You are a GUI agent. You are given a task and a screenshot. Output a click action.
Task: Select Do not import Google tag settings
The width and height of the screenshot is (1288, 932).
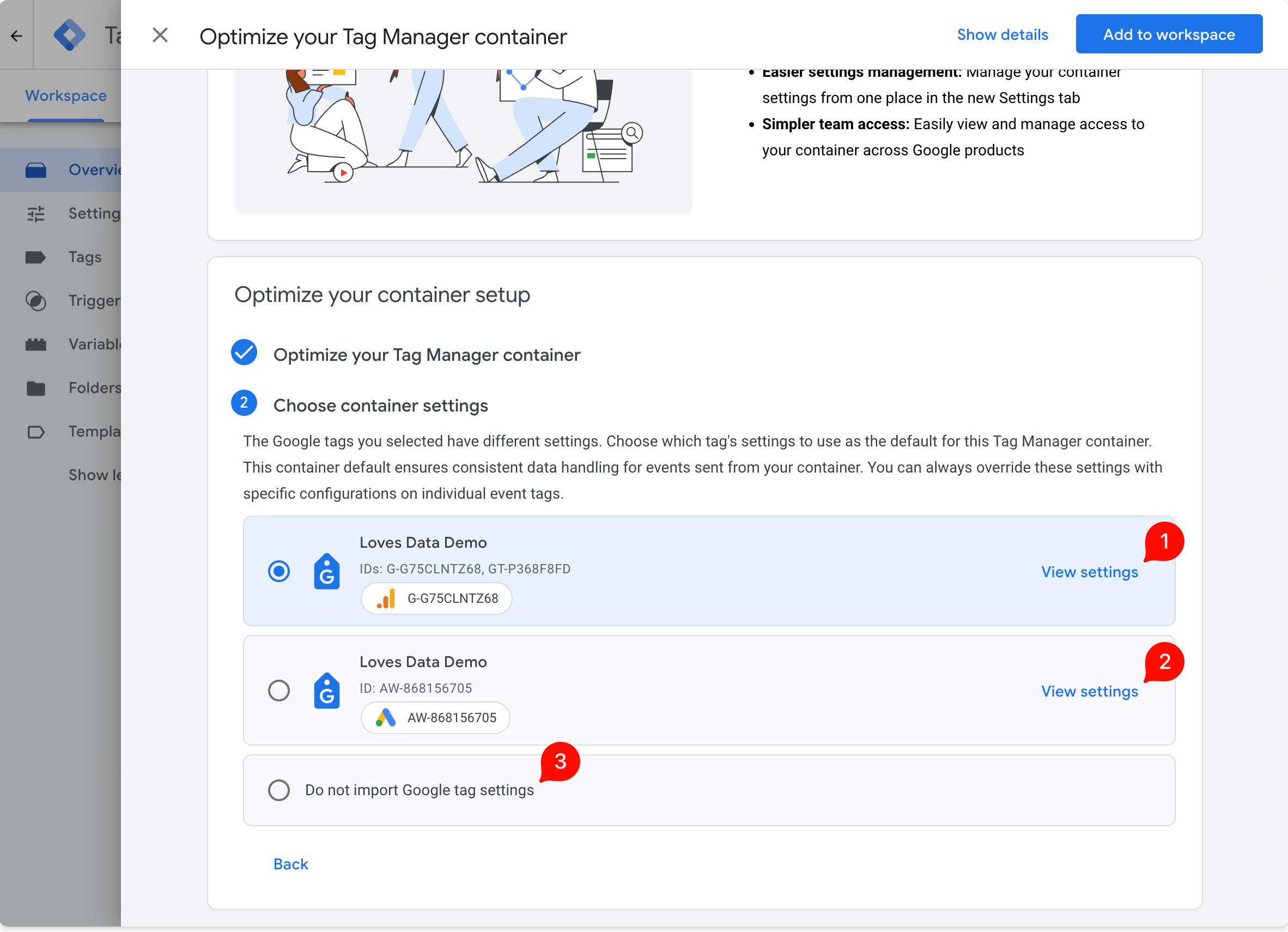(x=279, y=790)
